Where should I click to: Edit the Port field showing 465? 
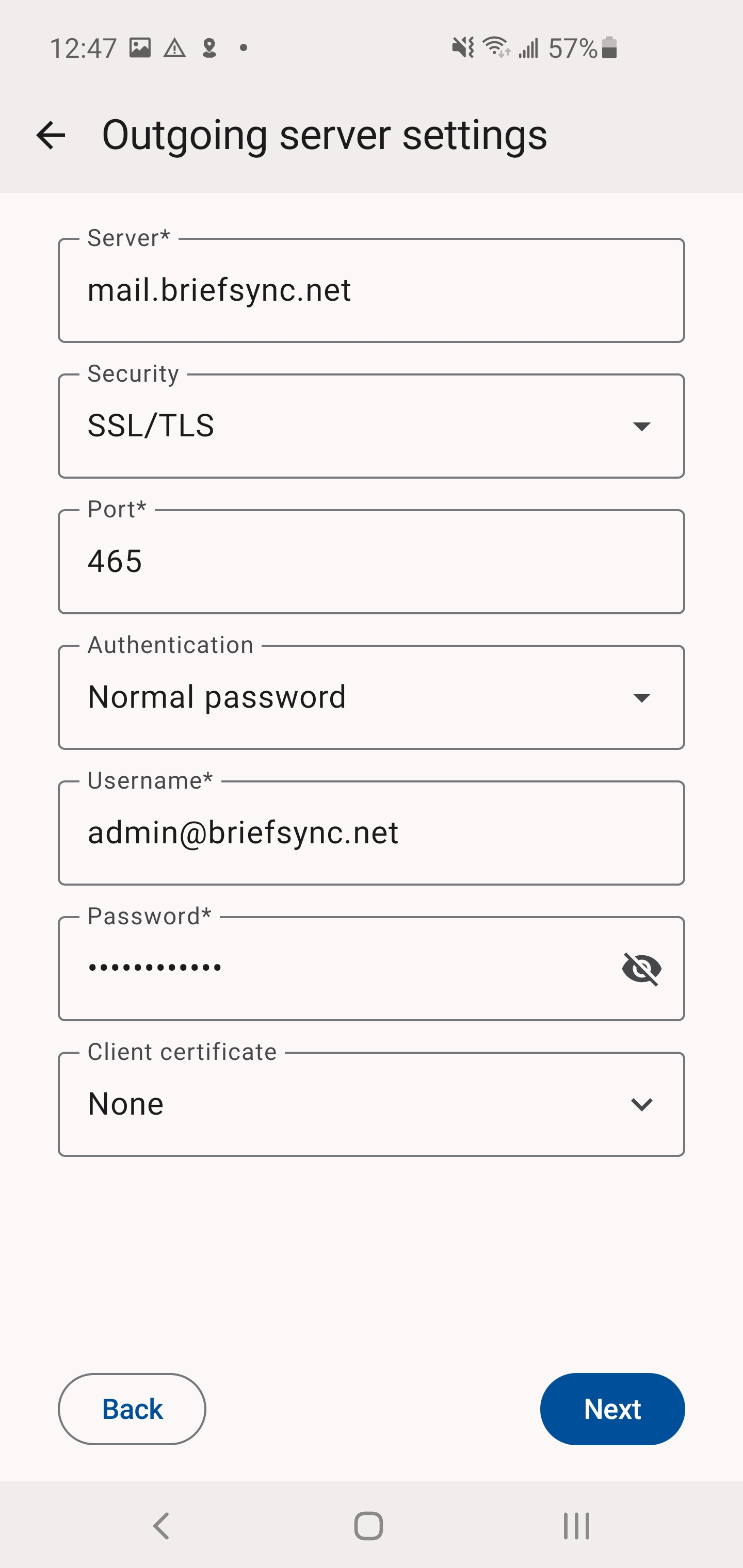(371, 562)
